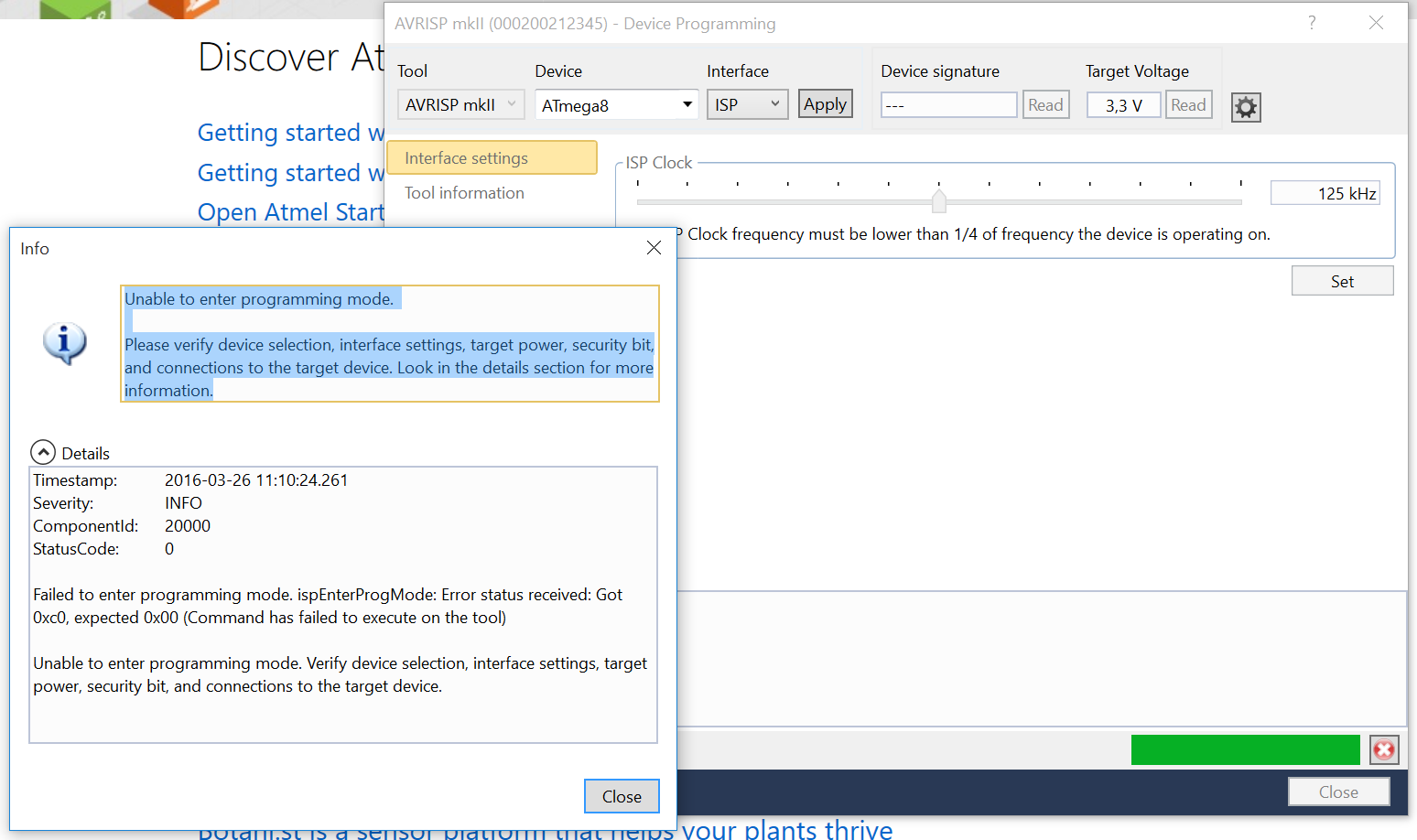Open the Interface dropdown showing ISP
This screenshot has height=840, width=1417.
pyautogui.click(x=747, y=105)
